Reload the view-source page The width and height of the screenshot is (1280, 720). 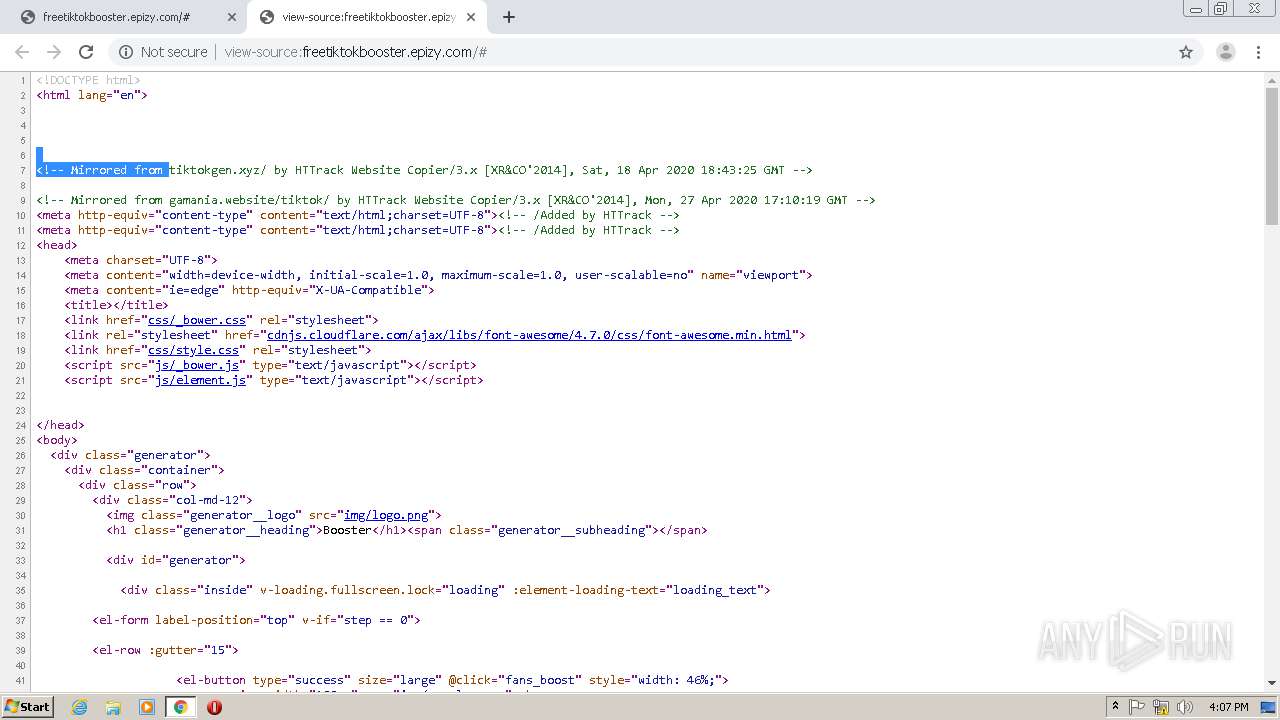point(86,52)
